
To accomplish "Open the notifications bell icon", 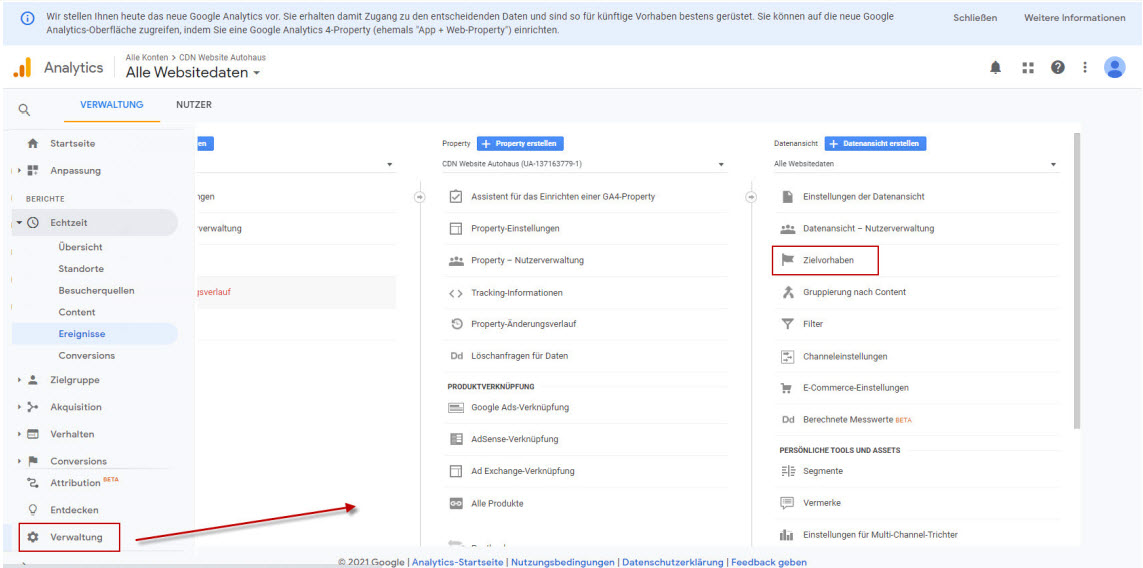I will (x=995, y=68).
